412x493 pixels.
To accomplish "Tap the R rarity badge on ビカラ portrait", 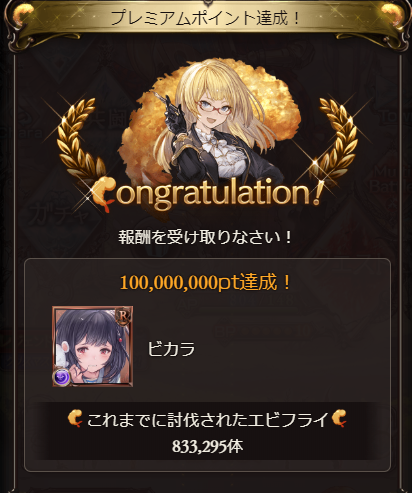I will (x=123, y=317).
